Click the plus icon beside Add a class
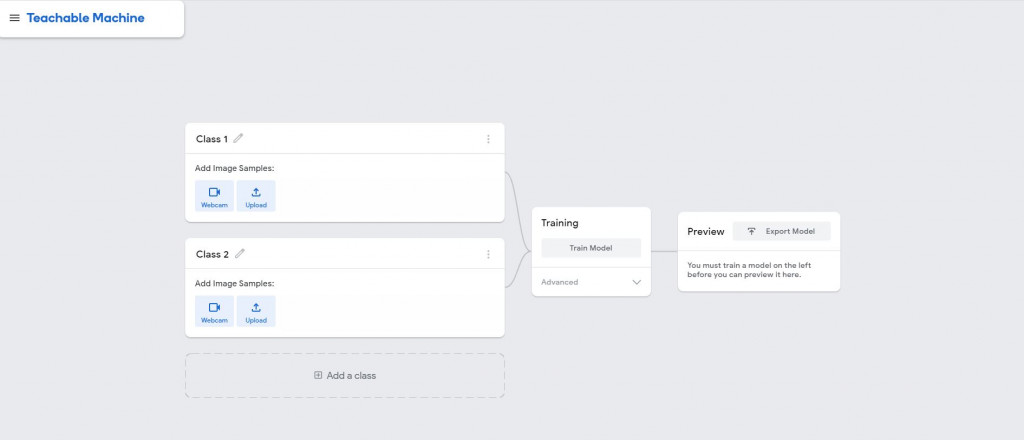The width and height of the screenshot is (1024, 440). pyautogui.click(x=318, y=375)
